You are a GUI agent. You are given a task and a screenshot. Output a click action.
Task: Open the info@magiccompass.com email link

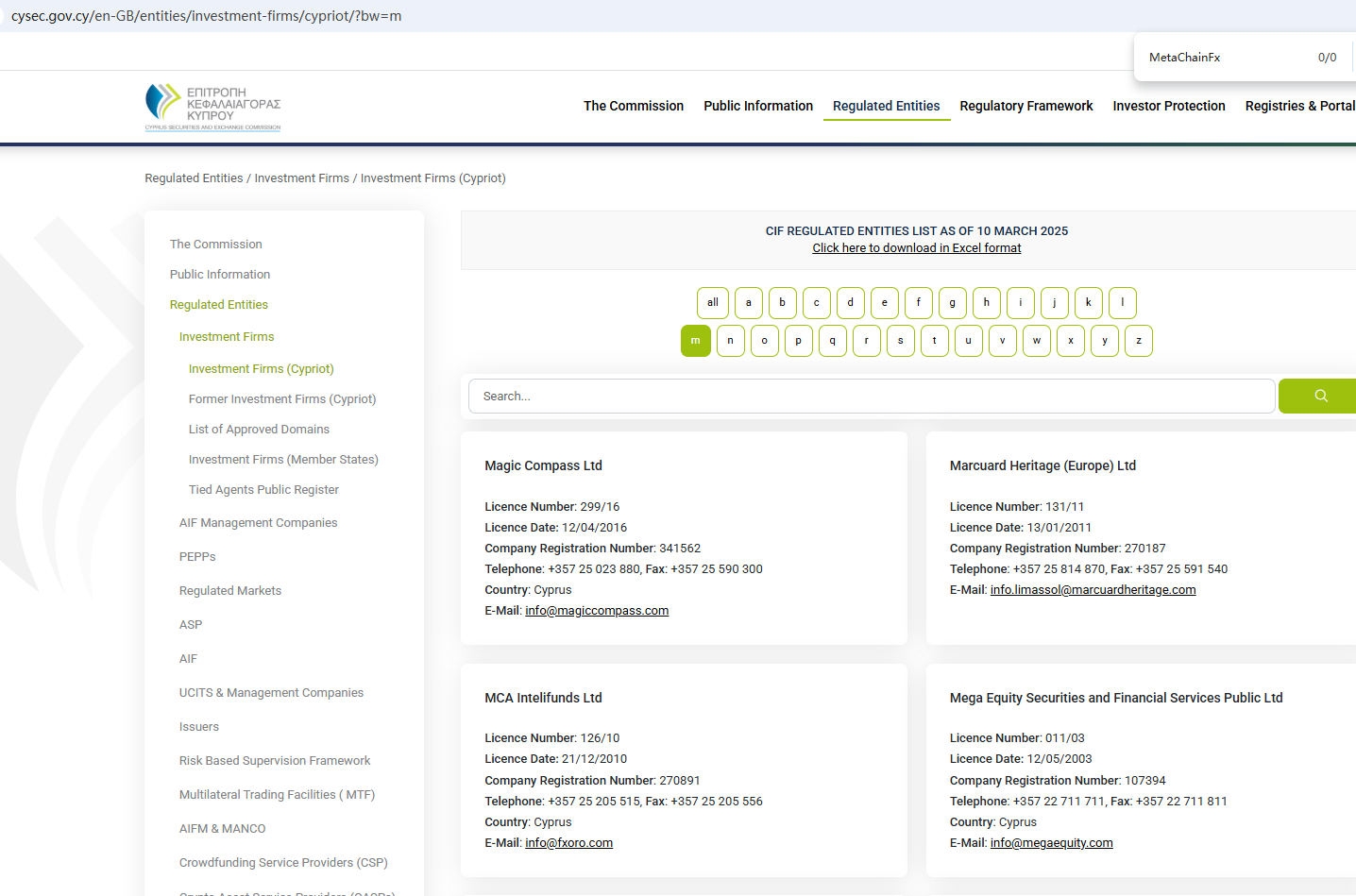[x=597, y=611]
